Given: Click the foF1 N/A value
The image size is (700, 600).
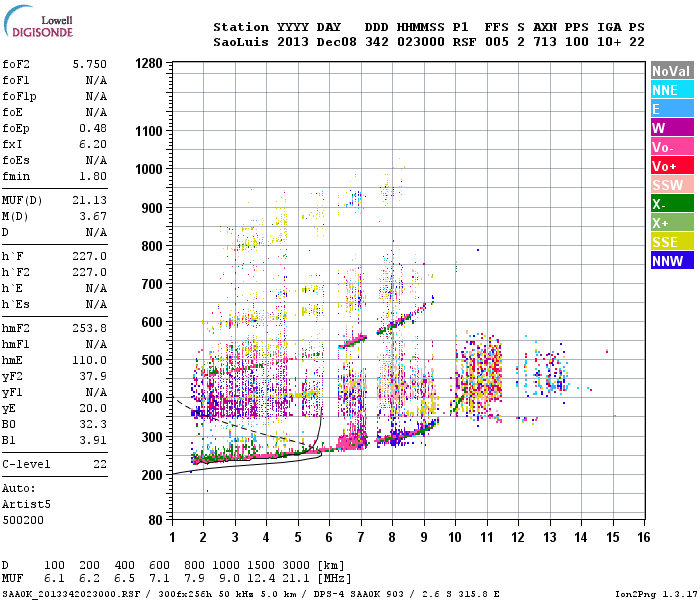Looking at the screenshot, I should click(96, 80).
